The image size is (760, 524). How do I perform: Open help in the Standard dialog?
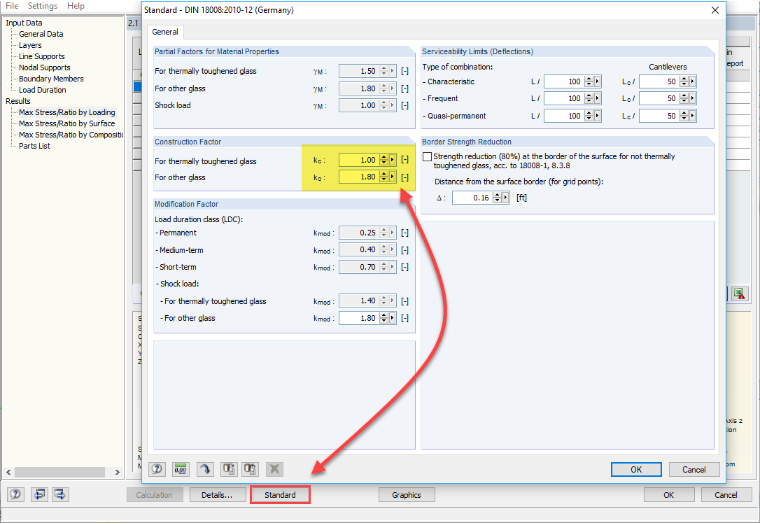click(x=157, y=469)
